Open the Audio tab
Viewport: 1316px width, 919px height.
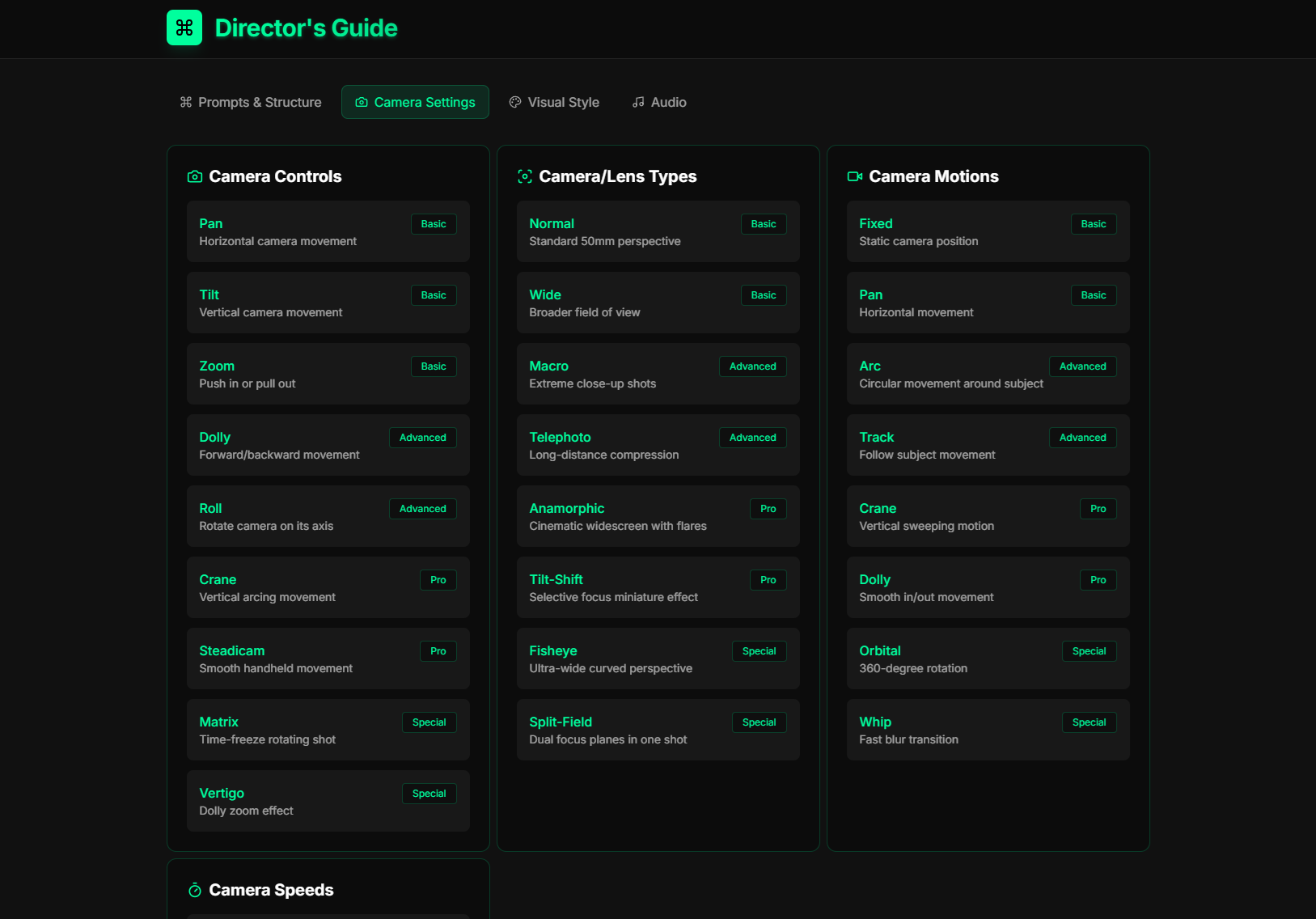coord(658,102)
